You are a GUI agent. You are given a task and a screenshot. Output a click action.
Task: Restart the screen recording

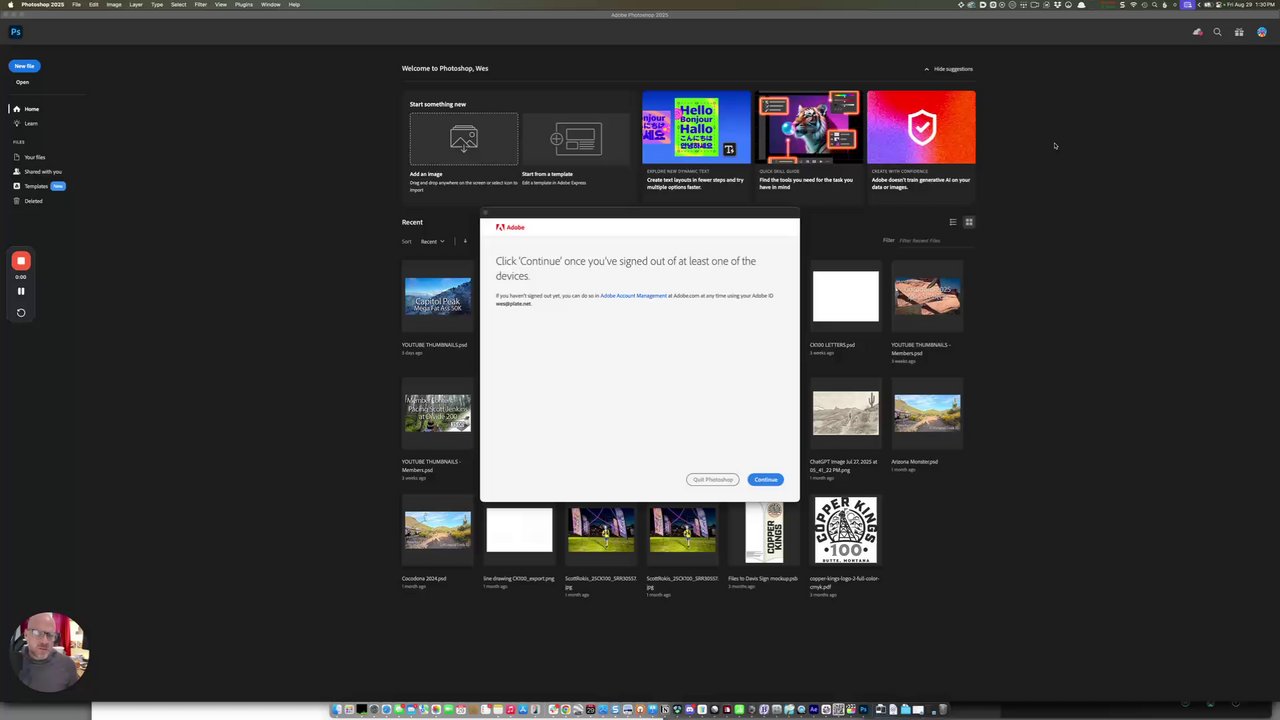21,313
